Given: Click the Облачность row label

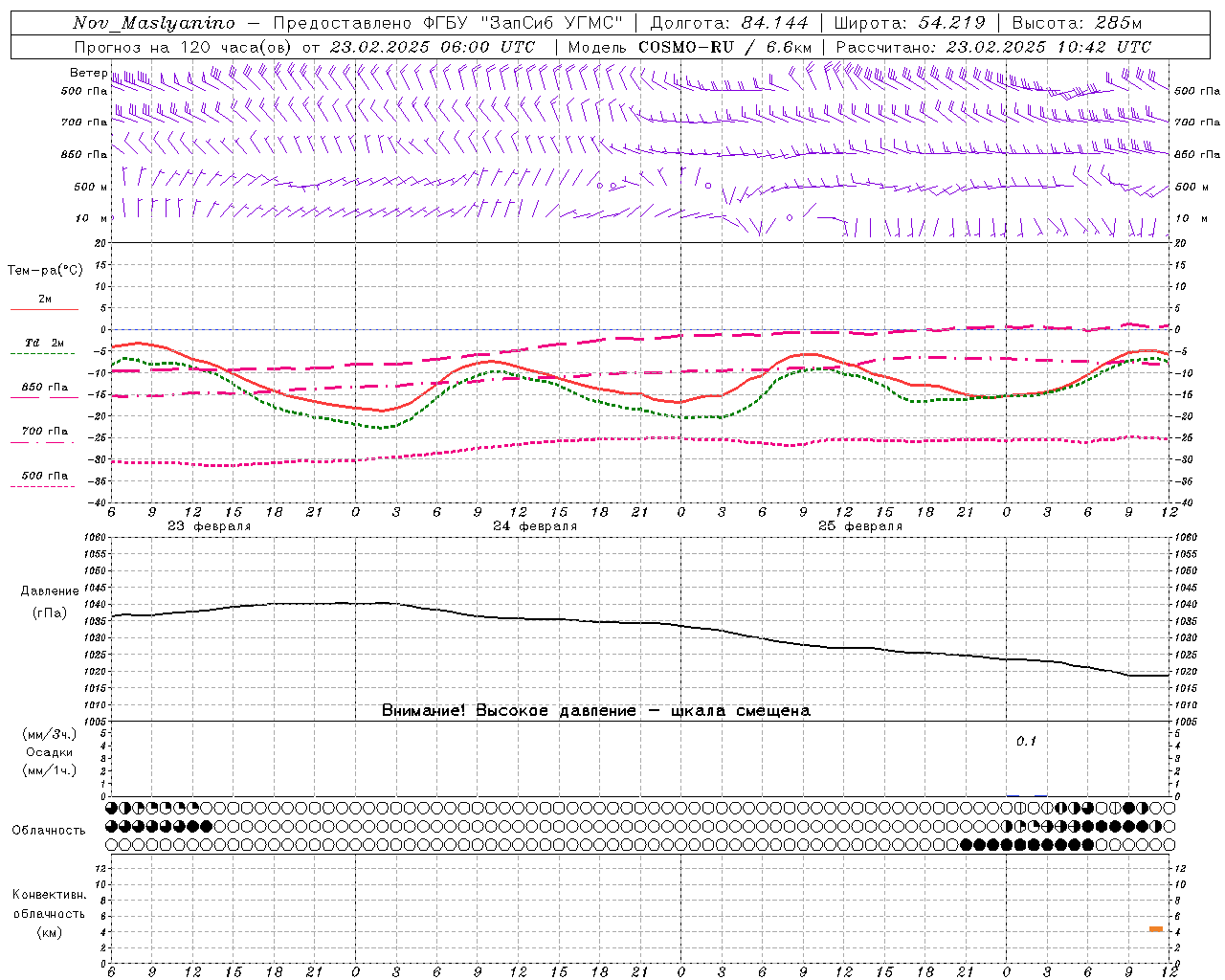Looking at the screenshot, I should click(x=49, y=830).
